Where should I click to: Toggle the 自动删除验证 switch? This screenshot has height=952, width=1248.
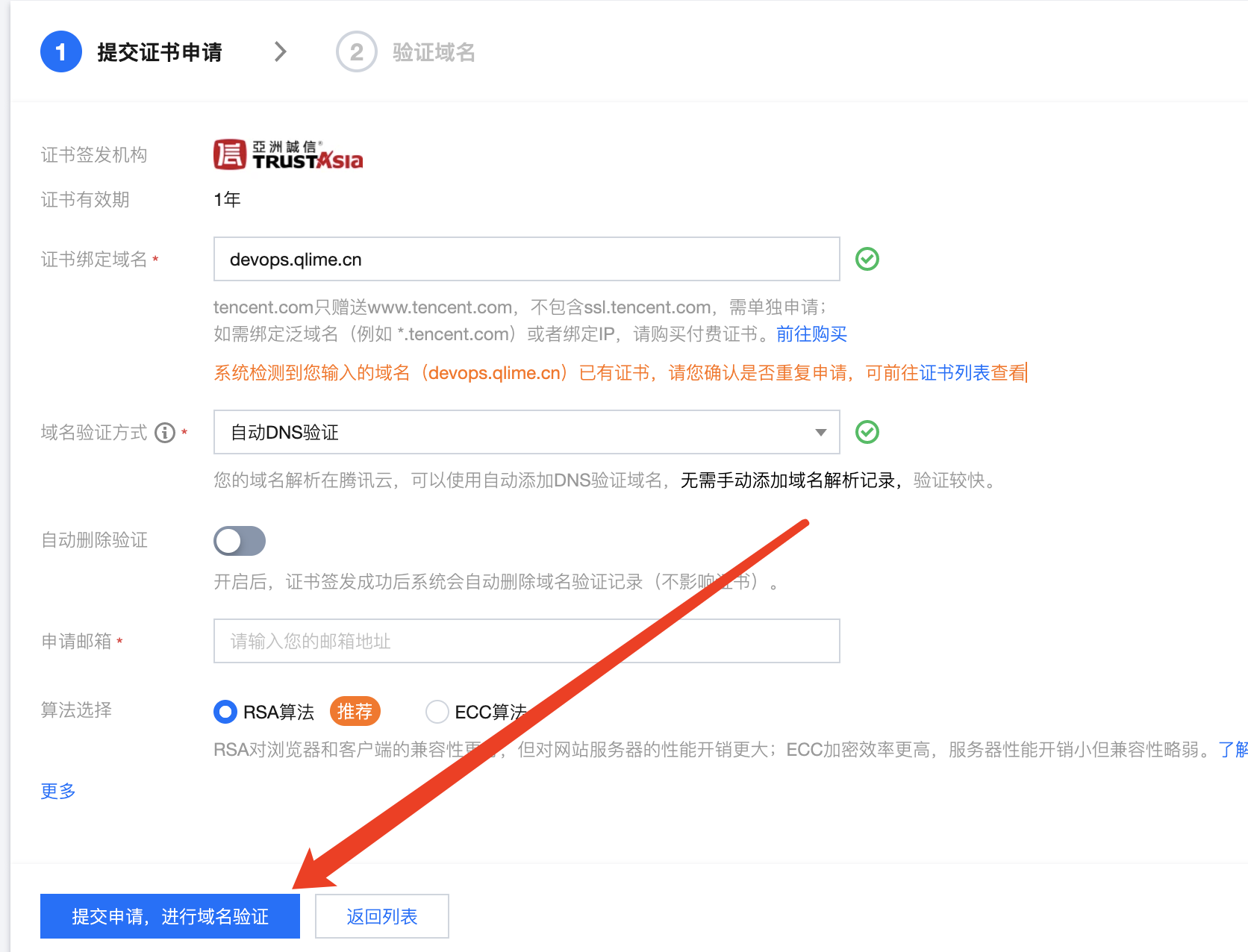click(240, 541)
